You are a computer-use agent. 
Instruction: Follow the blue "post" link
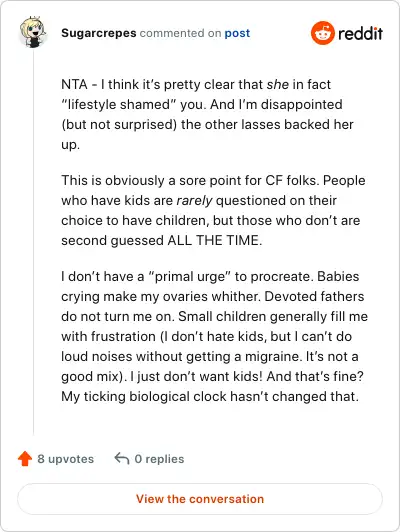237,33
